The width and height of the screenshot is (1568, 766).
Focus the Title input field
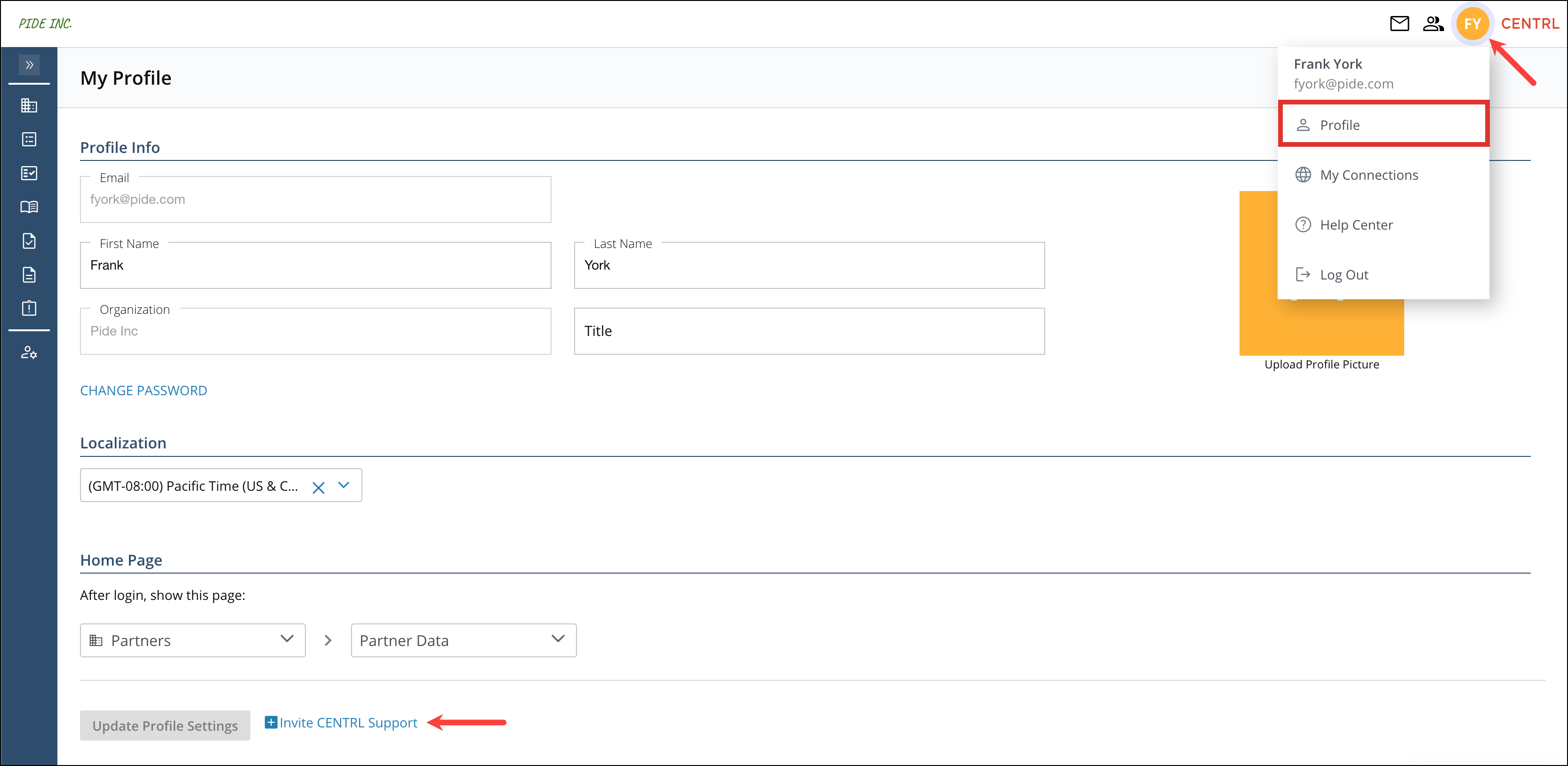pos(809,331)
